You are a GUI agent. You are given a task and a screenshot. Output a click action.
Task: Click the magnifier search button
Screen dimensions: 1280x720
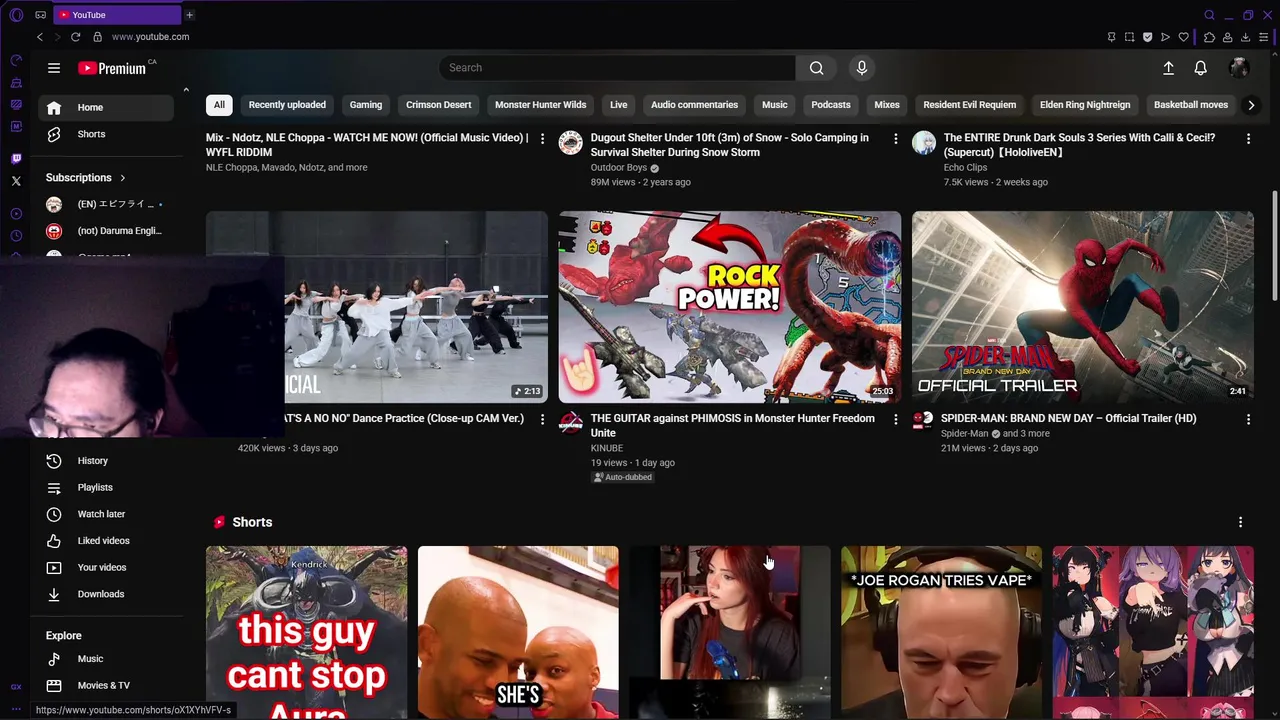(x=817, y=68)
